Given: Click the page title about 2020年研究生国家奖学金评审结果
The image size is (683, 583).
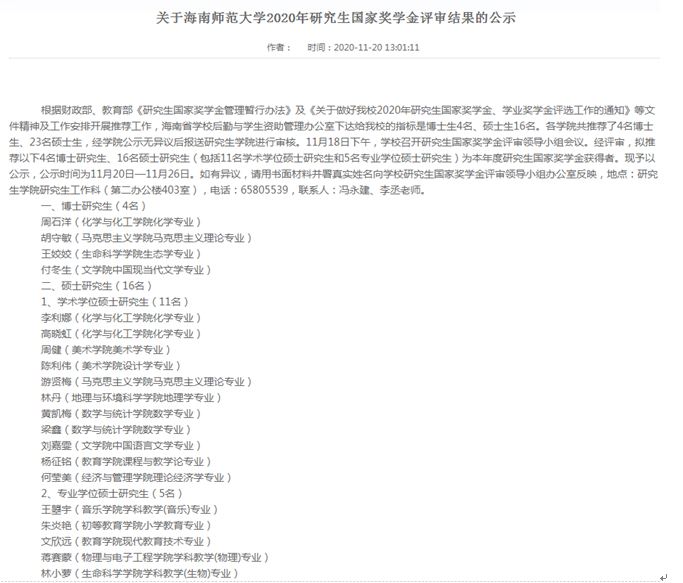Looking at the screenshot, I should [x=336, y=18].
